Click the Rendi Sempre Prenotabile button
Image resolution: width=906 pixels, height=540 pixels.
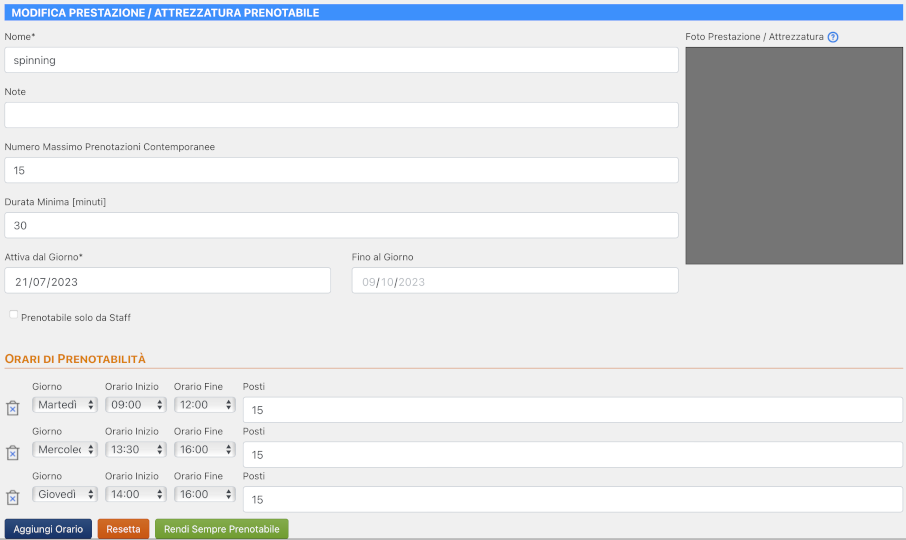coord(221,529)
